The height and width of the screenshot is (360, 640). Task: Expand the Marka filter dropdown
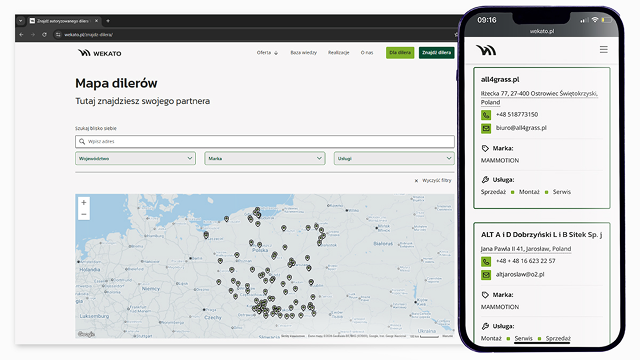pos(264,158)
